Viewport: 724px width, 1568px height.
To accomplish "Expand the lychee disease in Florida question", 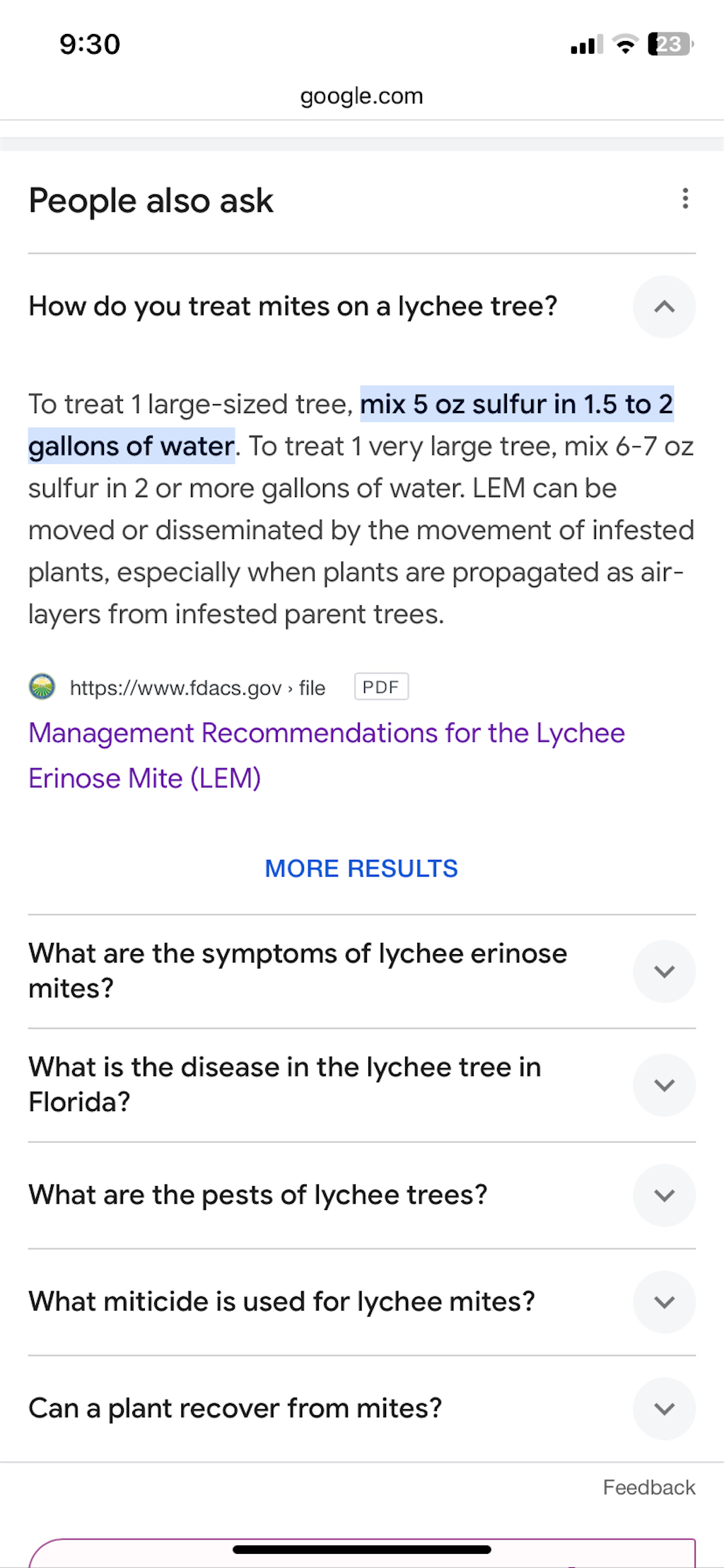I will (x=664, y=1085).
